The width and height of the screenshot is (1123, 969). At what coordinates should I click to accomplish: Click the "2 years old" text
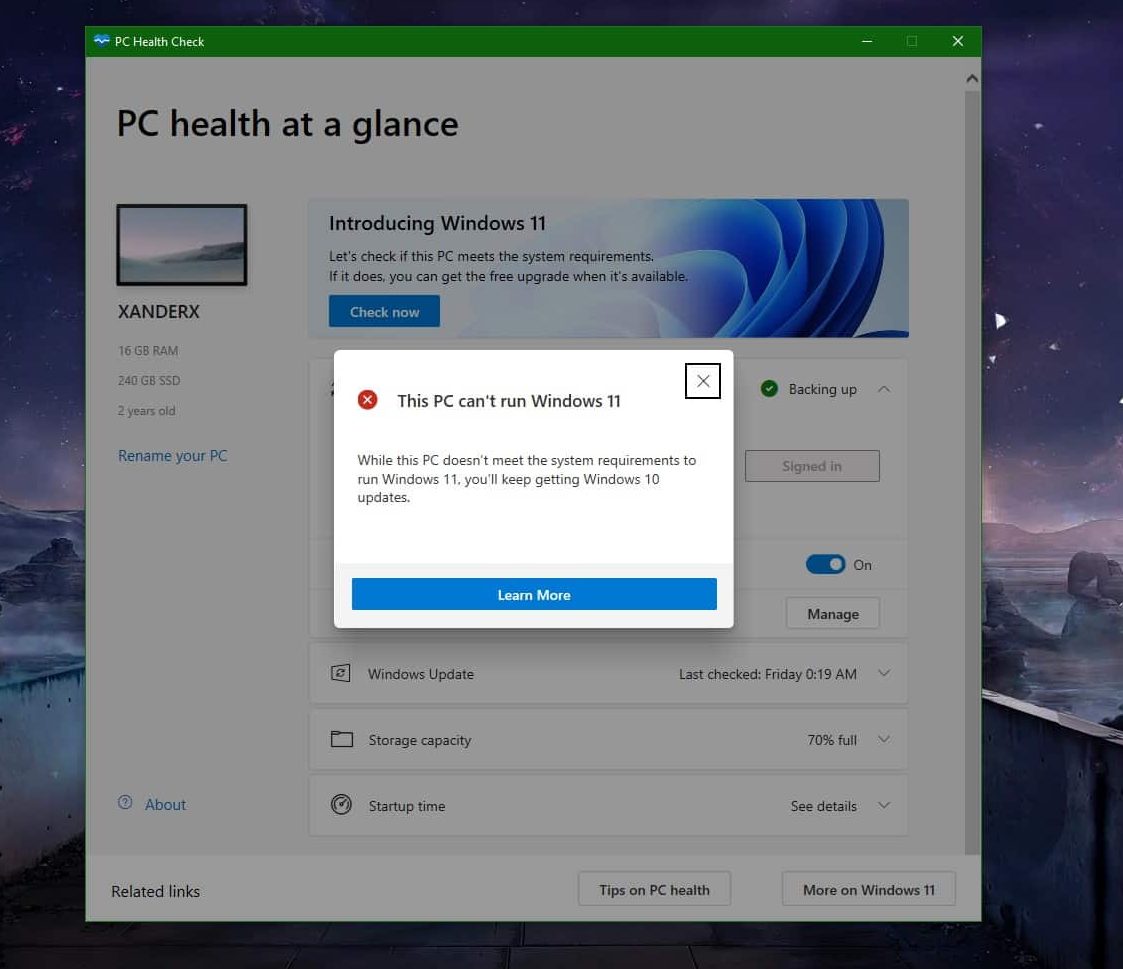(146, 410)
